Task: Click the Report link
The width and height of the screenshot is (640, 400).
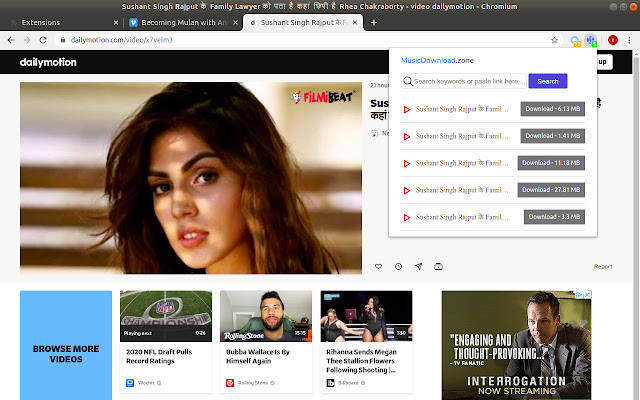Action: 603,266
